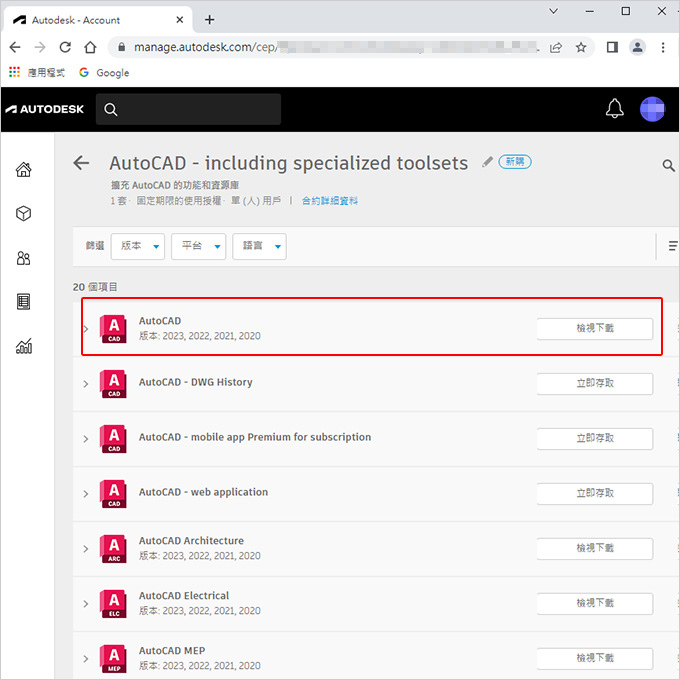This screenshot has width=680, height=680.
Task: Open the 語言 filter dropdown
Action: 259,246
